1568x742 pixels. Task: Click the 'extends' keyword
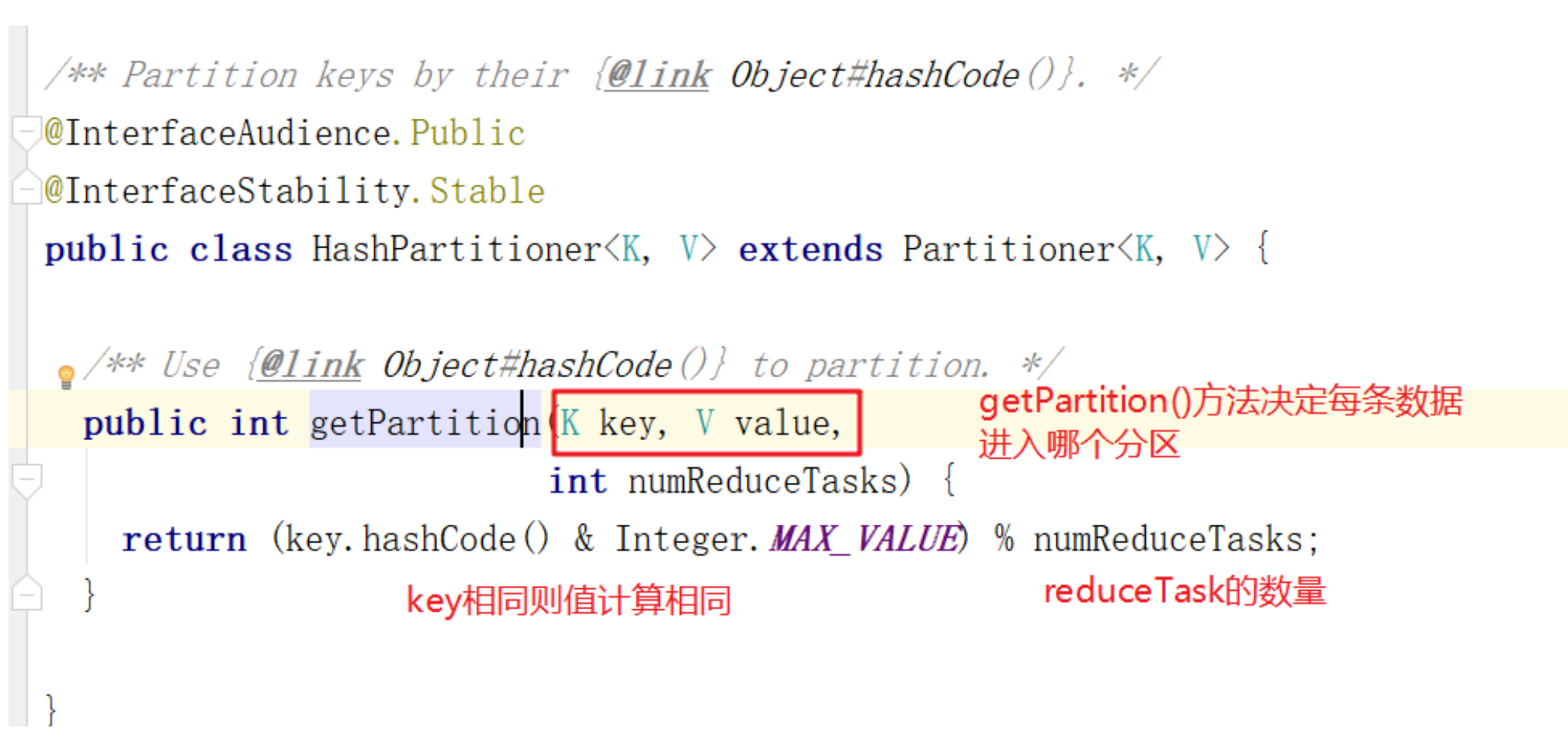[x=810, y=250]
